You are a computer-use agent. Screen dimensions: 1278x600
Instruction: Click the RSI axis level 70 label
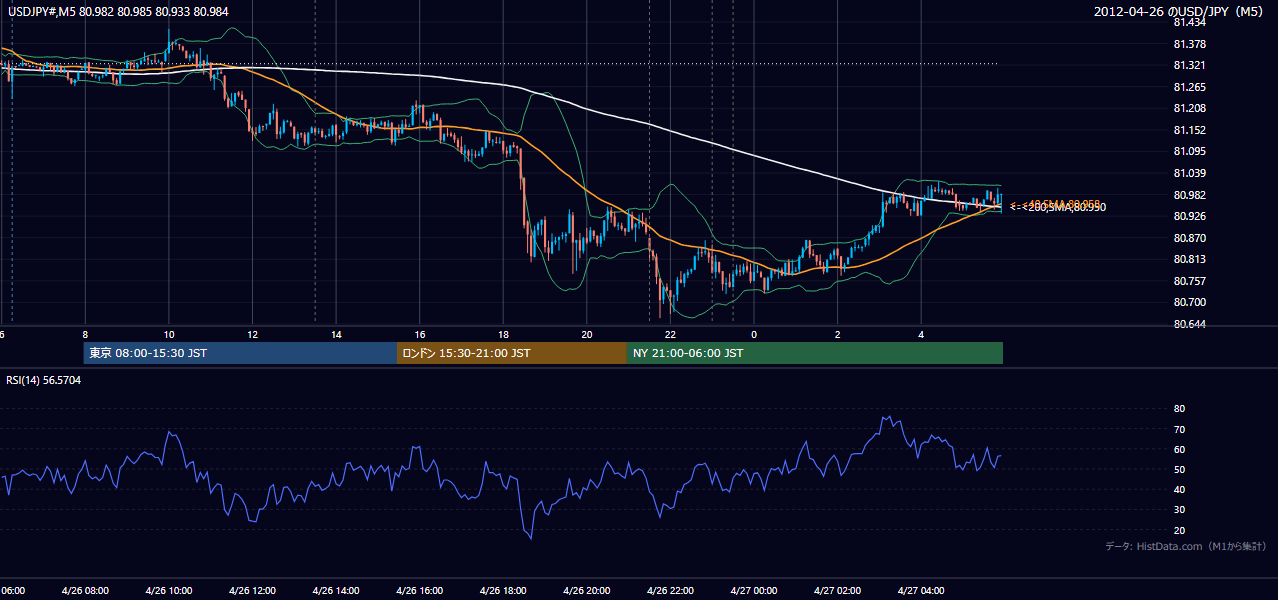click(x=1179, y=430)
